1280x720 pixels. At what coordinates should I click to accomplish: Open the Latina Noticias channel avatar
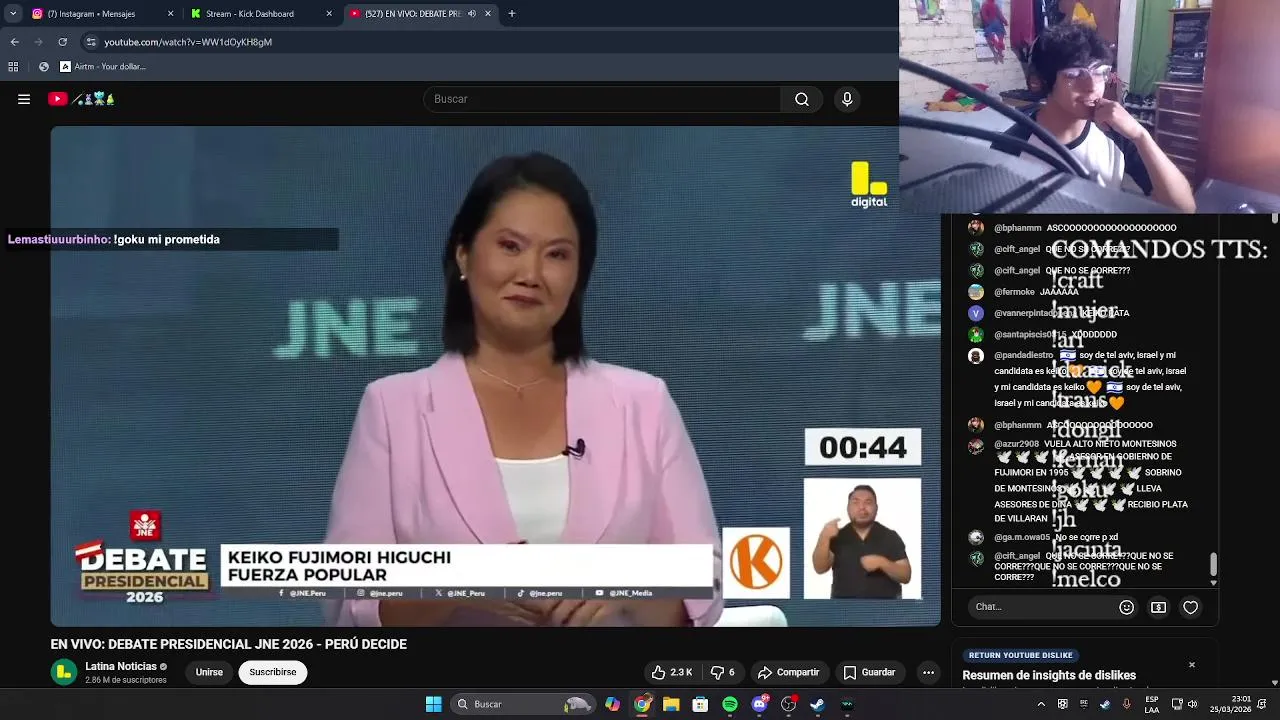pyautogui.click(x=64, y=672)
